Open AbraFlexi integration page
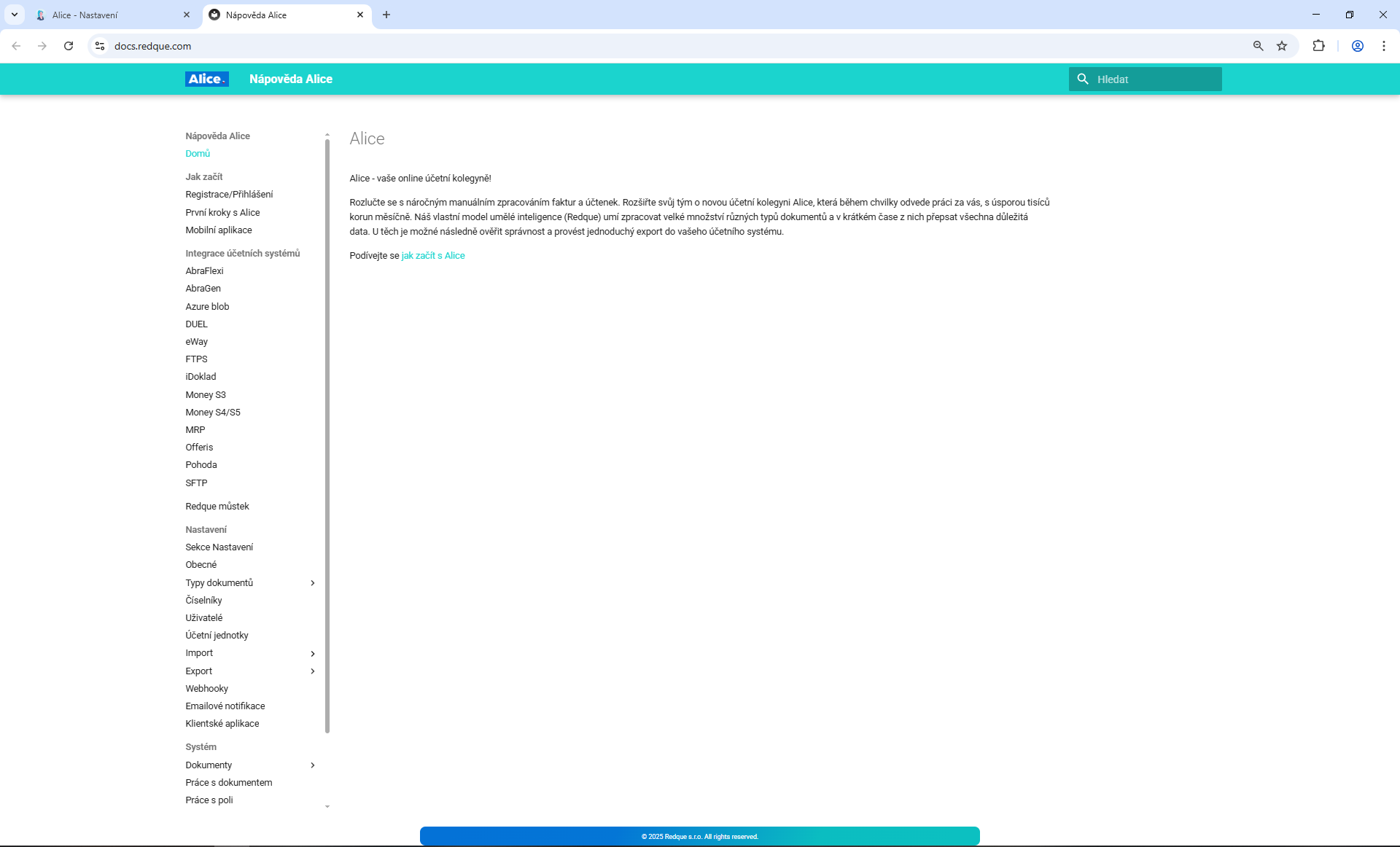This screenshot has height=847, width=1400. pos(204,271)
